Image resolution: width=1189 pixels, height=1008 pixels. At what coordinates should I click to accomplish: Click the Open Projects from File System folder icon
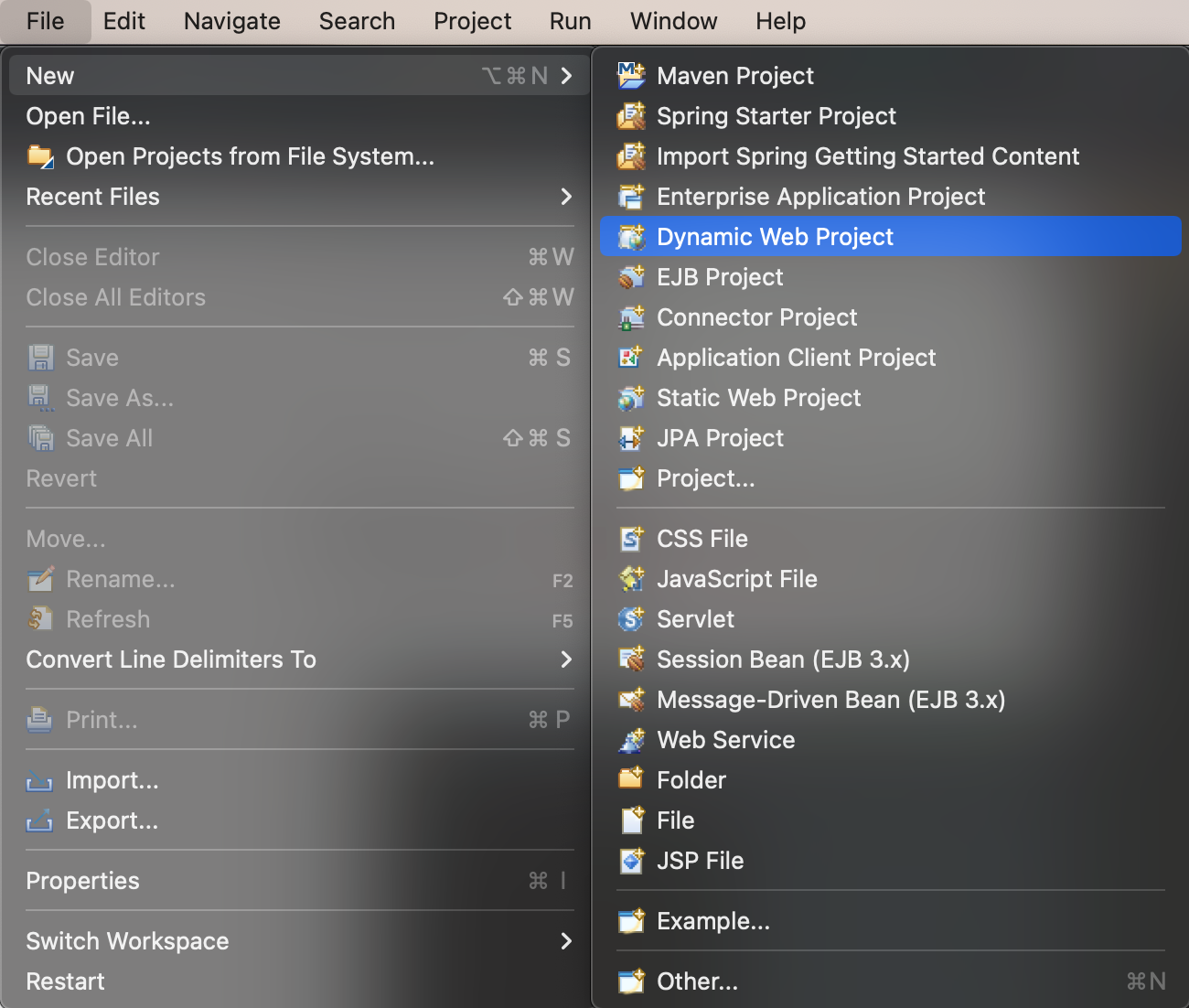point(39,156)
